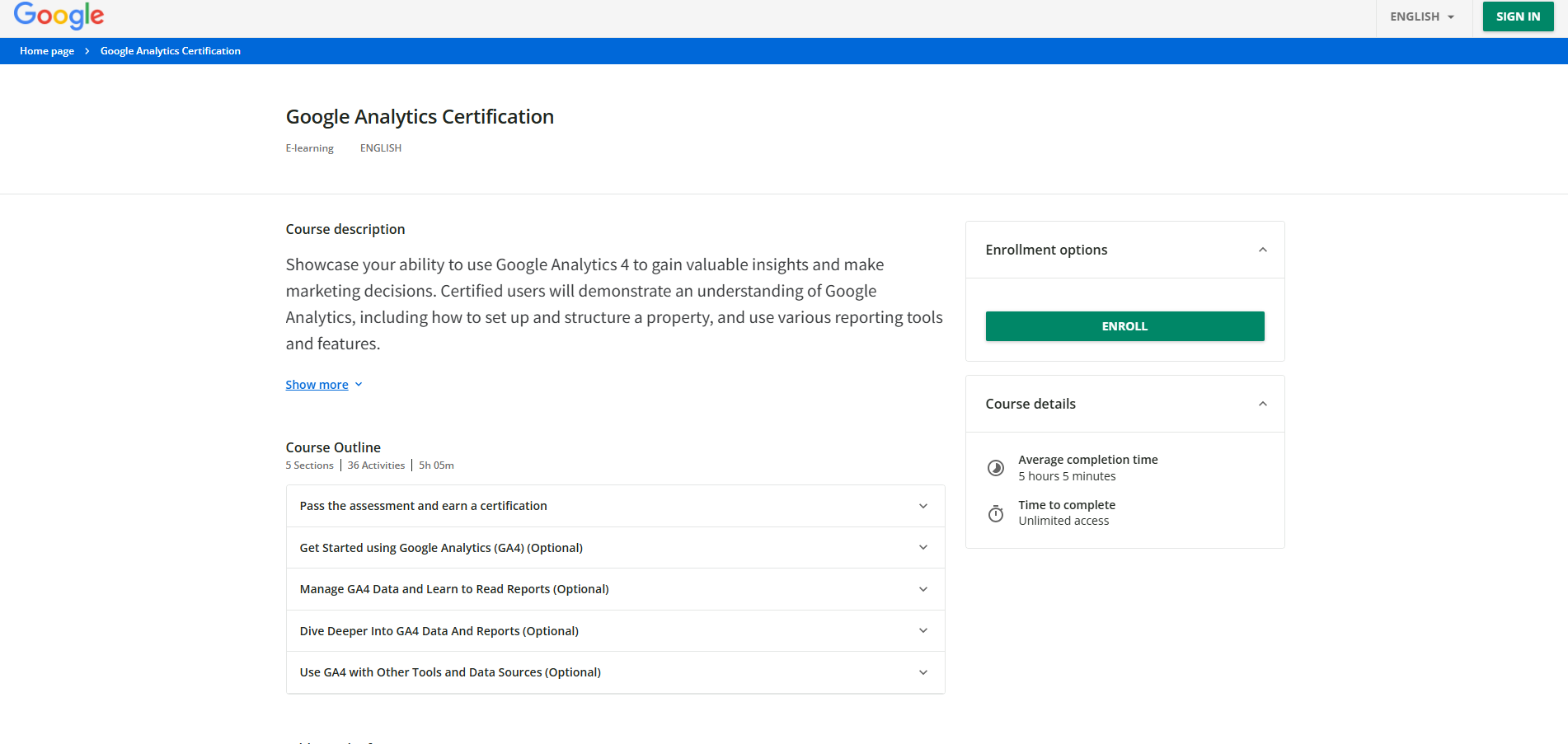Click the Time to complete stopwatch icon
The width and height of the screenshot is (1568, 744).
tap(996, 513)
